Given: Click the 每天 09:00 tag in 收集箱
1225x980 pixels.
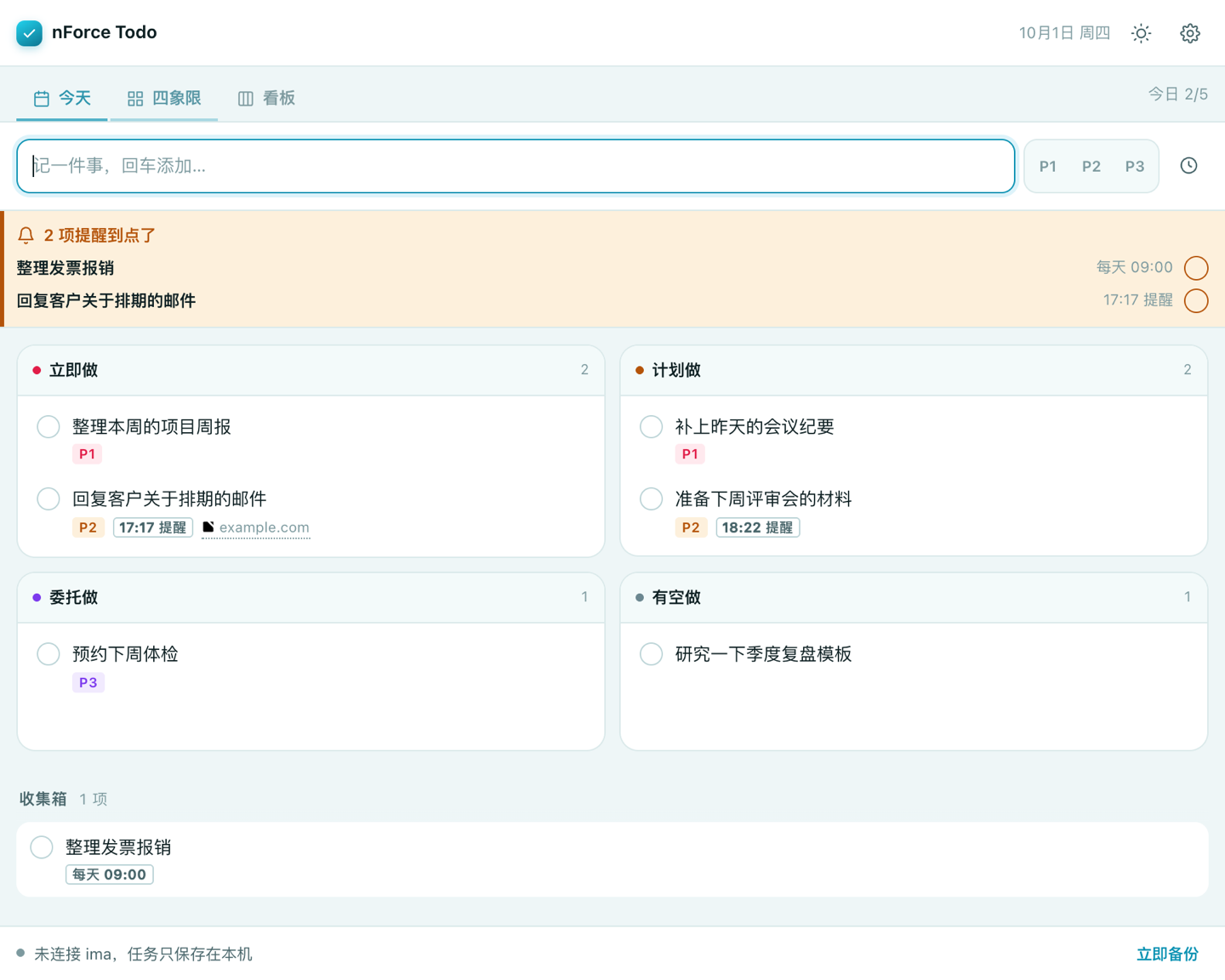Looking at the screenshot, I should [110, 875].
